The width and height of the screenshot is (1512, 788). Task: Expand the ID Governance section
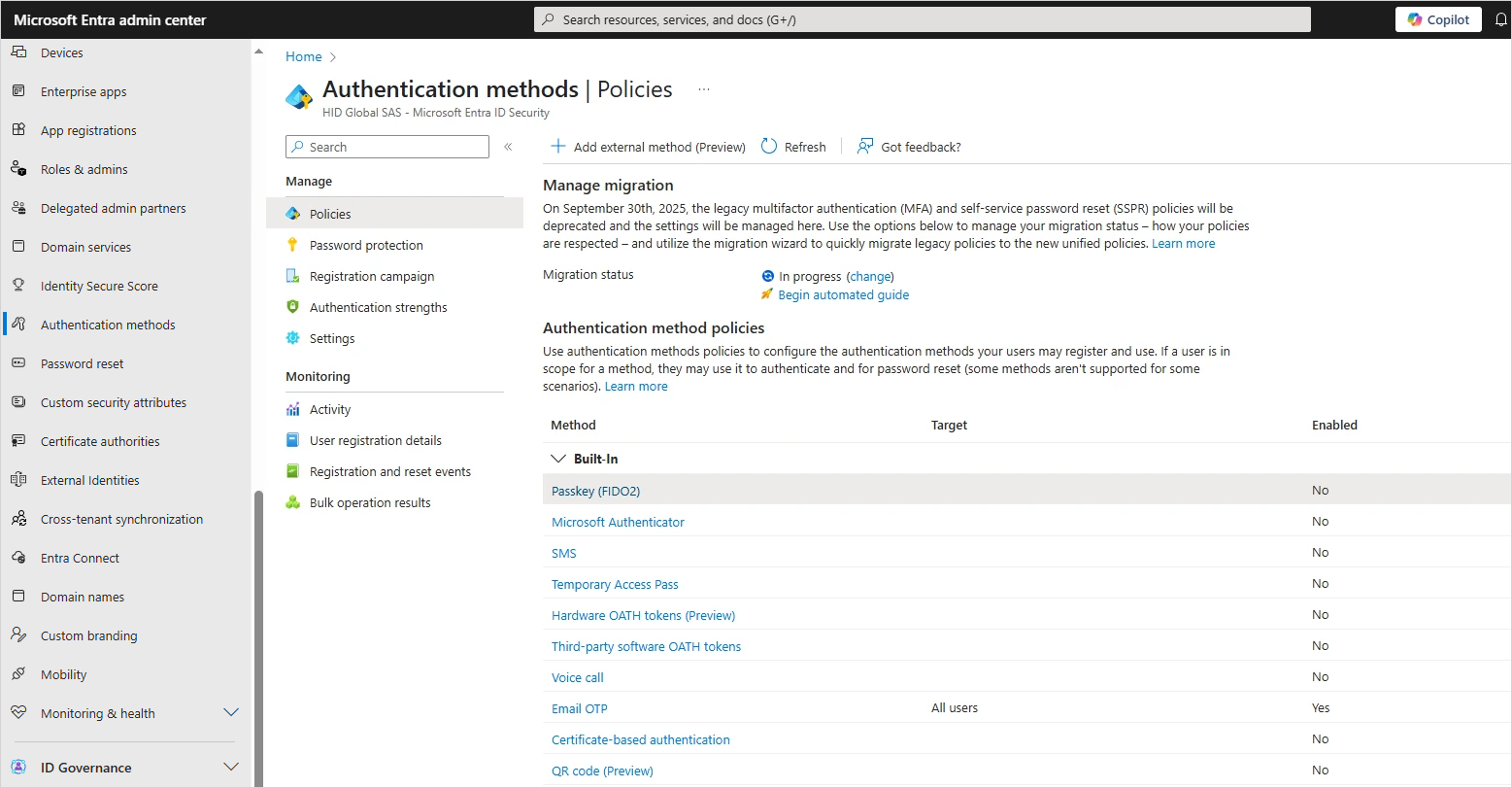pos(231,768)
